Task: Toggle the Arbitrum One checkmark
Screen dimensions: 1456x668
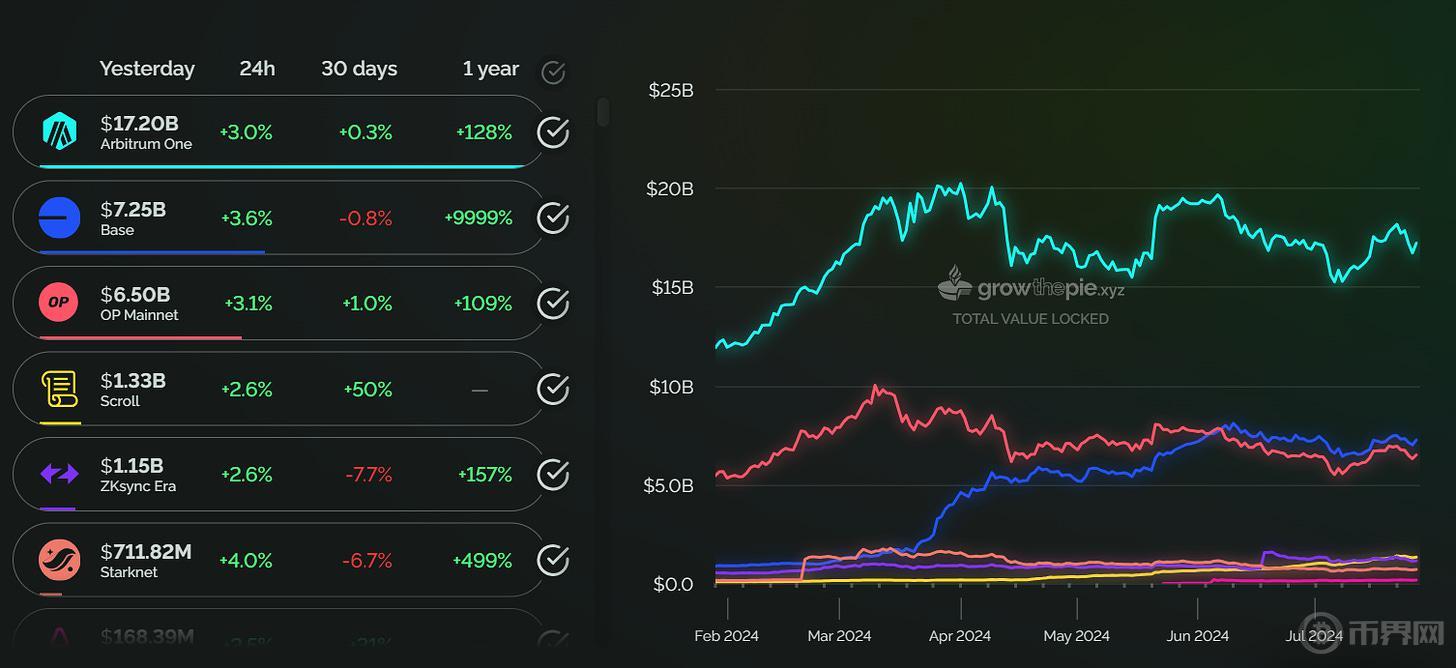Action: click(x=553, y=132)
